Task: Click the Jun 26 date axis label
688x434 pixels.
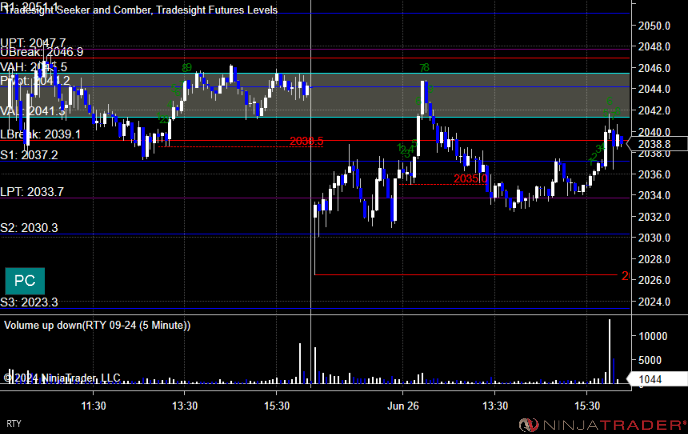Action: (403, 406)
